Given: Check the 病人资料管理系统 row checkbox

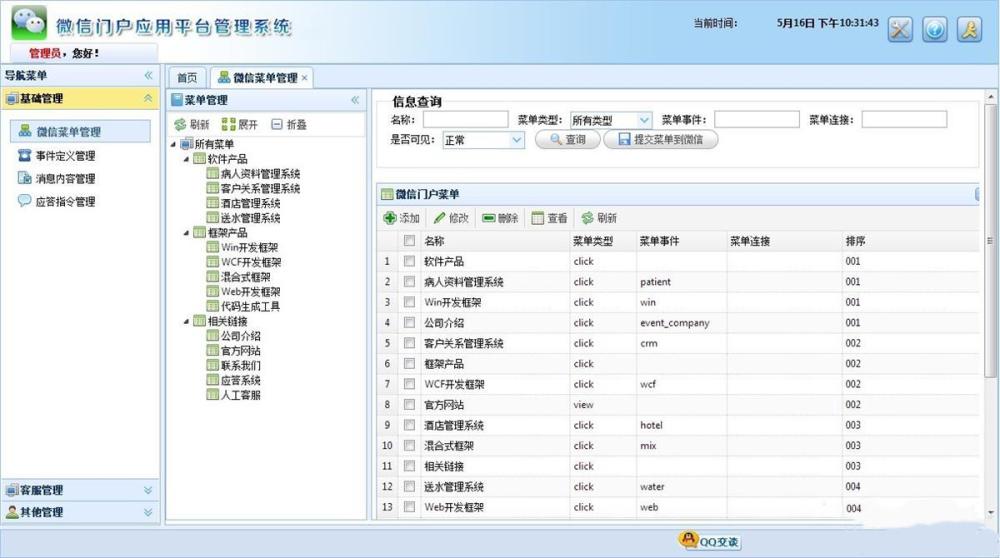Looking at the screenshot, I should click(x=409, y=281).
